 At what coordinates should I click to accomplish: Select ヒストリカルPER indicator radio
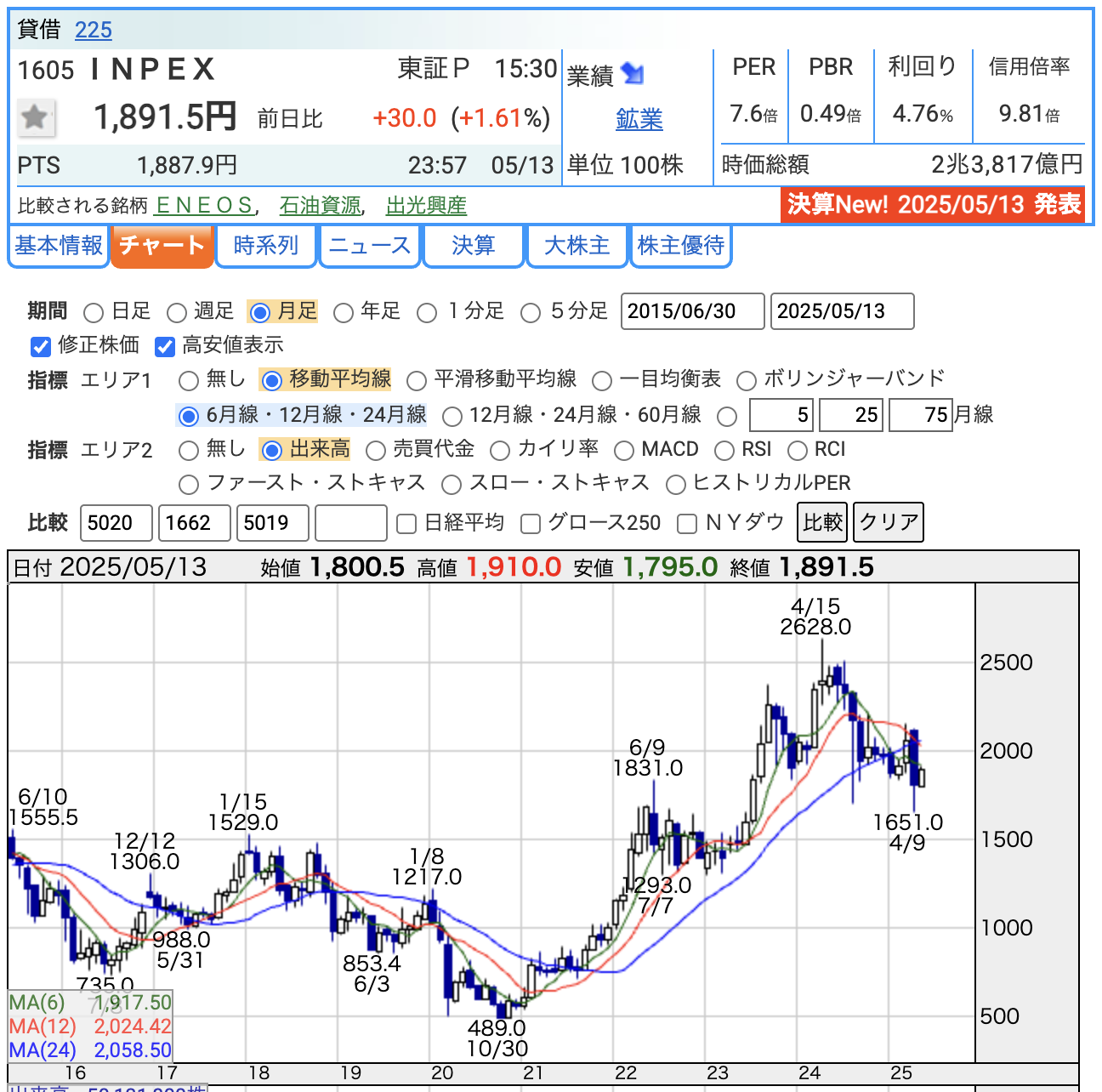(676, 485)
